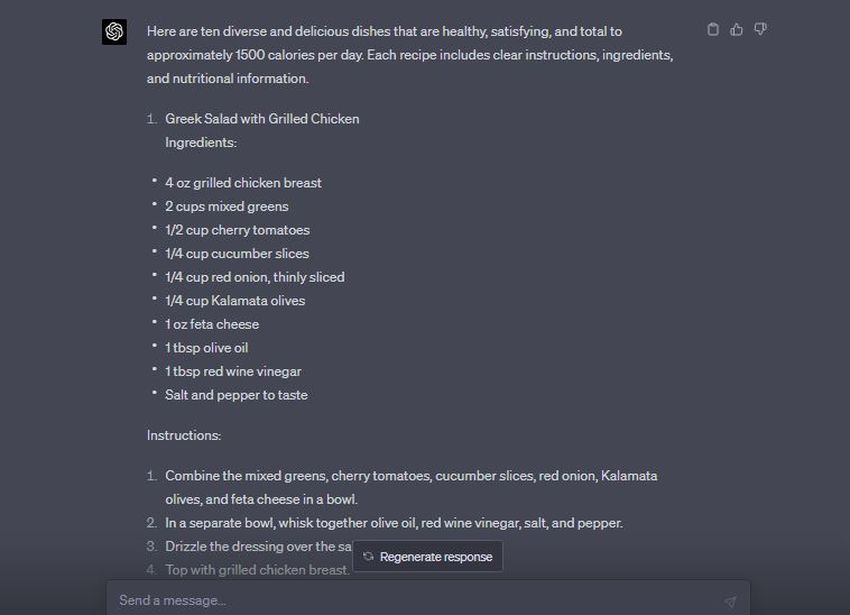Click the '1/2 cup cherry tomatoes' item
850x615 pixels.
(237, 230)
